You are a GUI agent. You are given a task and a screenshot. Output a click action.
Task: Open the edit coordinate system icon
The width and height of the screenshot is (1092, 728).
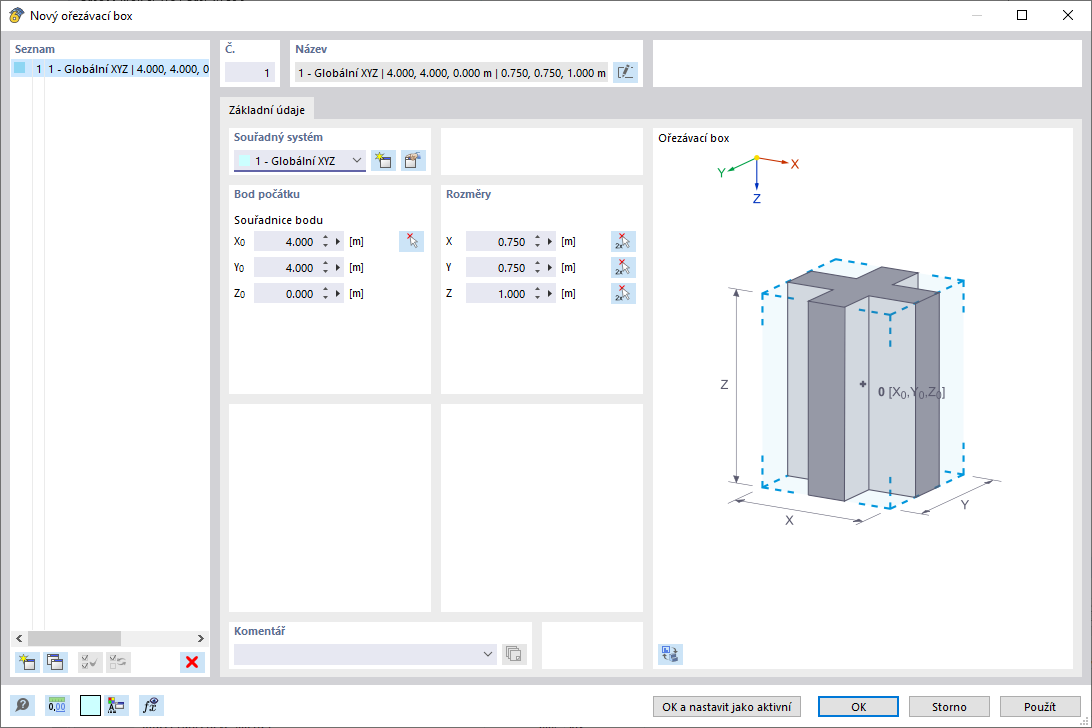click(x=413, y=161)
